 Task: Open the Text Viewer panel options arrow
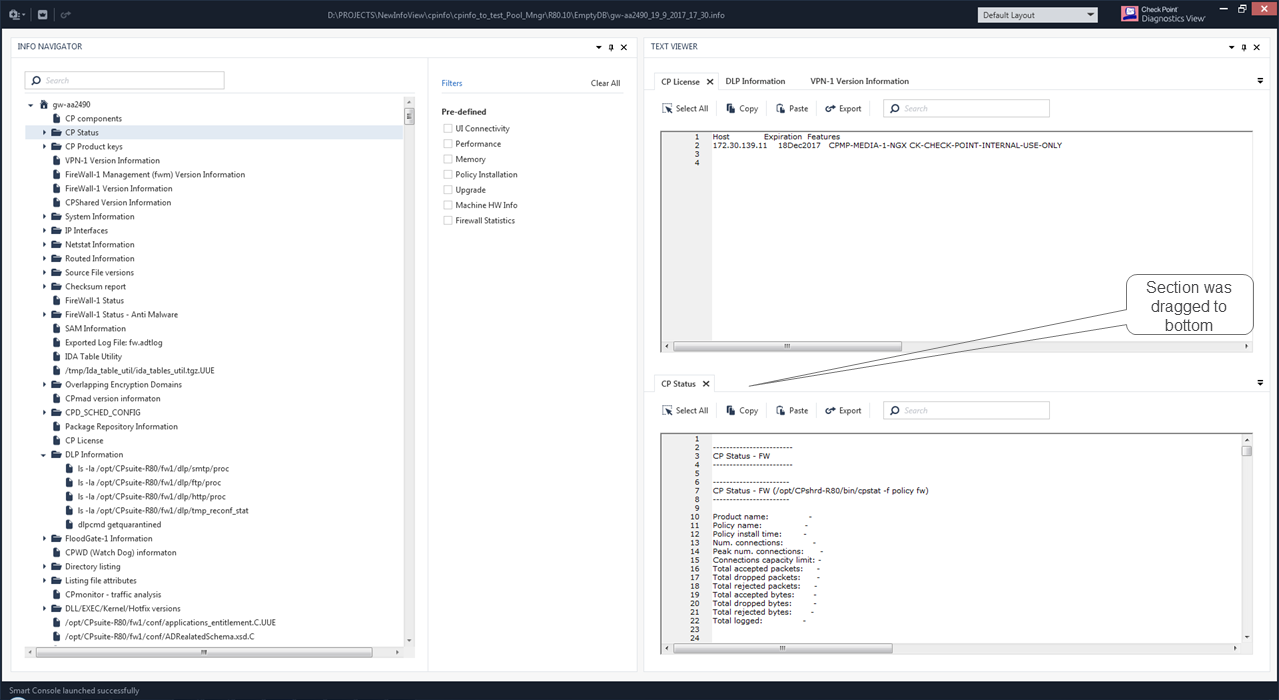pos(1231,47)
